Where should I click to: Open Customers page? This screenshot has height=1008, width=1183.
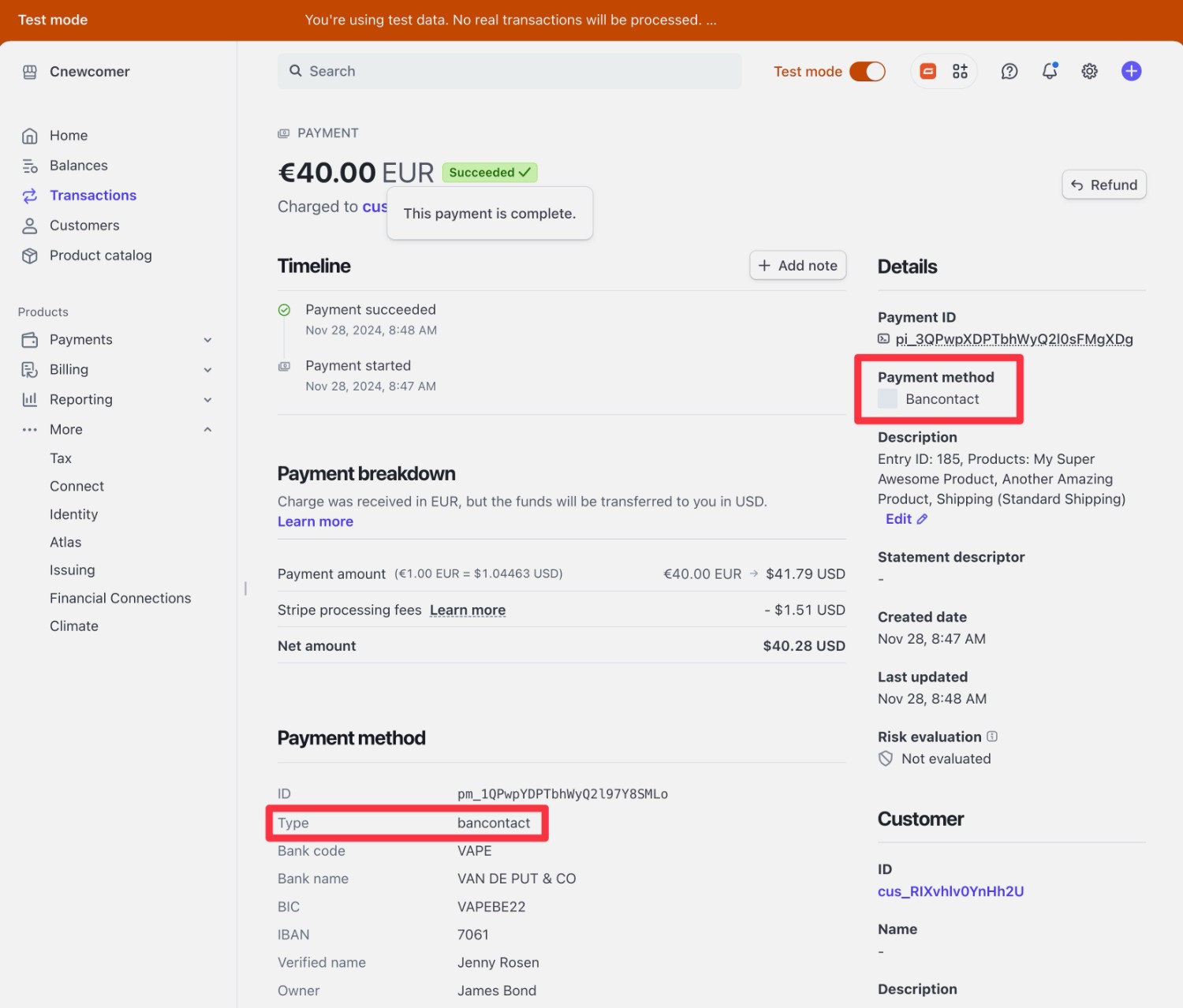84,226
